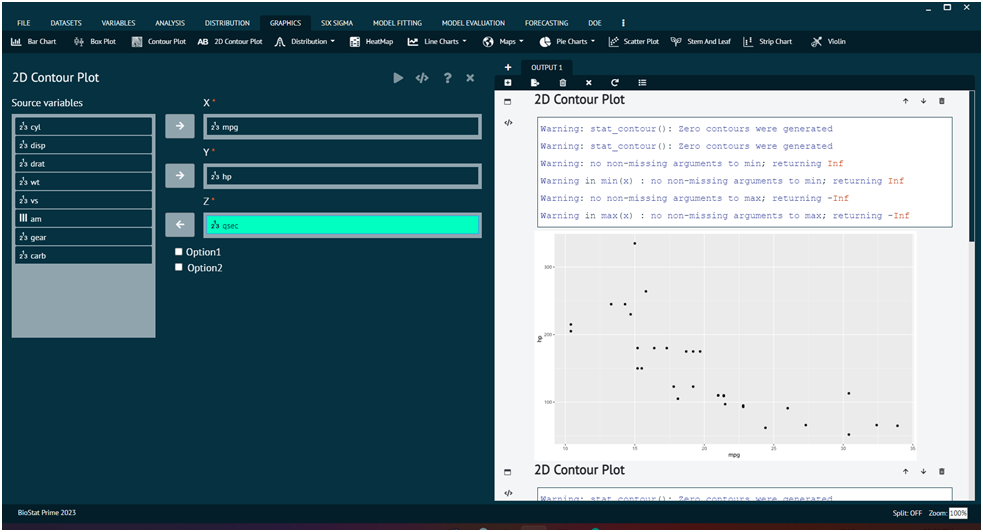Select the 2D Contour Plot tool
This screenshot has height=532, width=983.
(x=230, y=41)
